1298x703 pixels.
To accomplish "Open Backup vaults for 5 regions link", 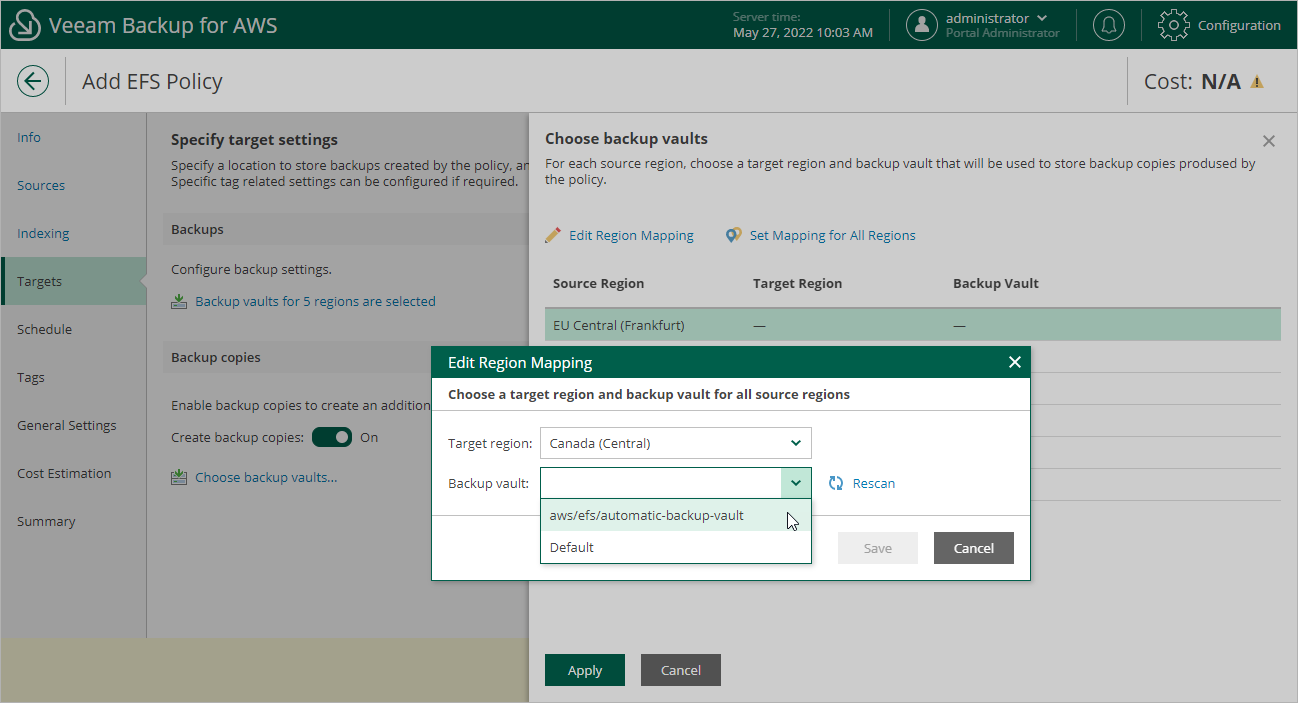I will point(315,301).
